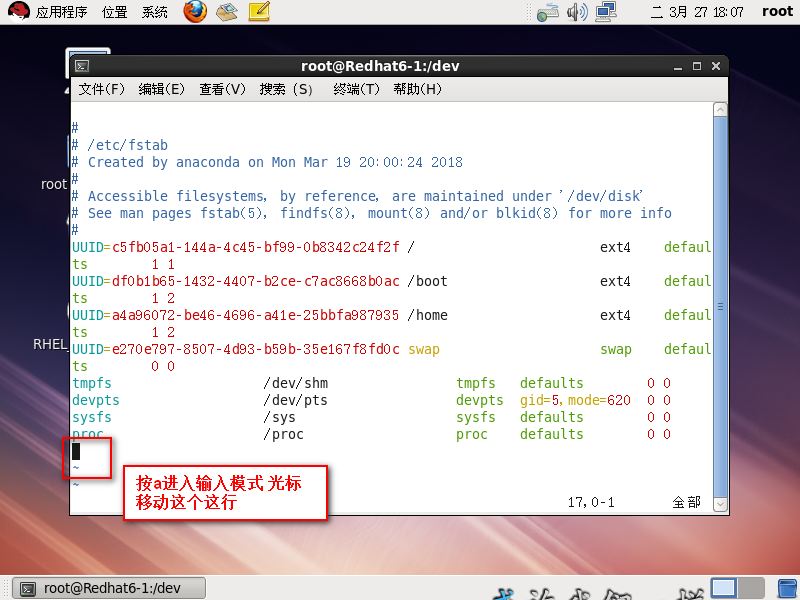Switch to the second workspace in switcher
Viewport: 800px width, 600px height.
(751, 588)
